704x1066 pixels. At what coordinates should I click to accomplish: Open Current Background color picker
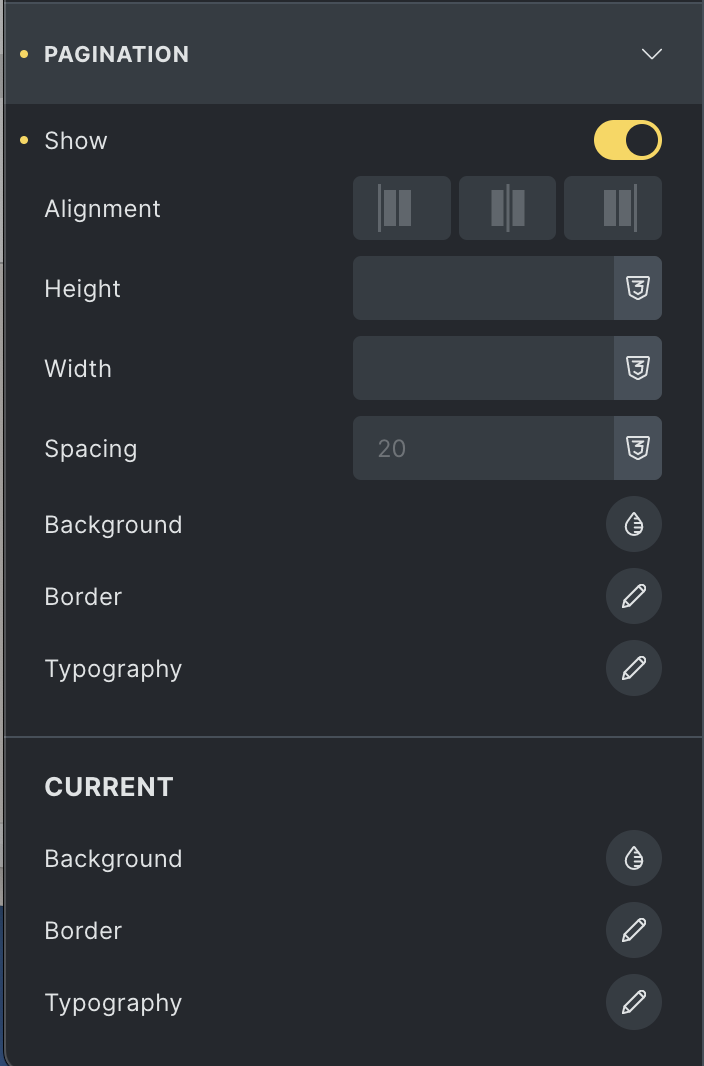(634, 858)
